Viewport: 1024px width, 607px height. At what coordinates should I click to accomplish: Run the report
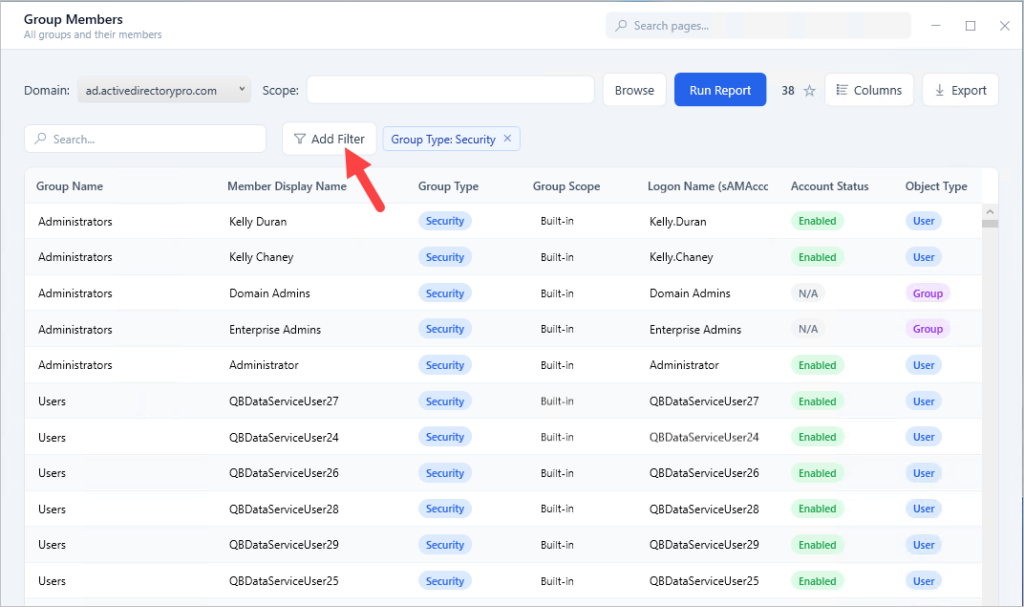click(x=720, y=90)
